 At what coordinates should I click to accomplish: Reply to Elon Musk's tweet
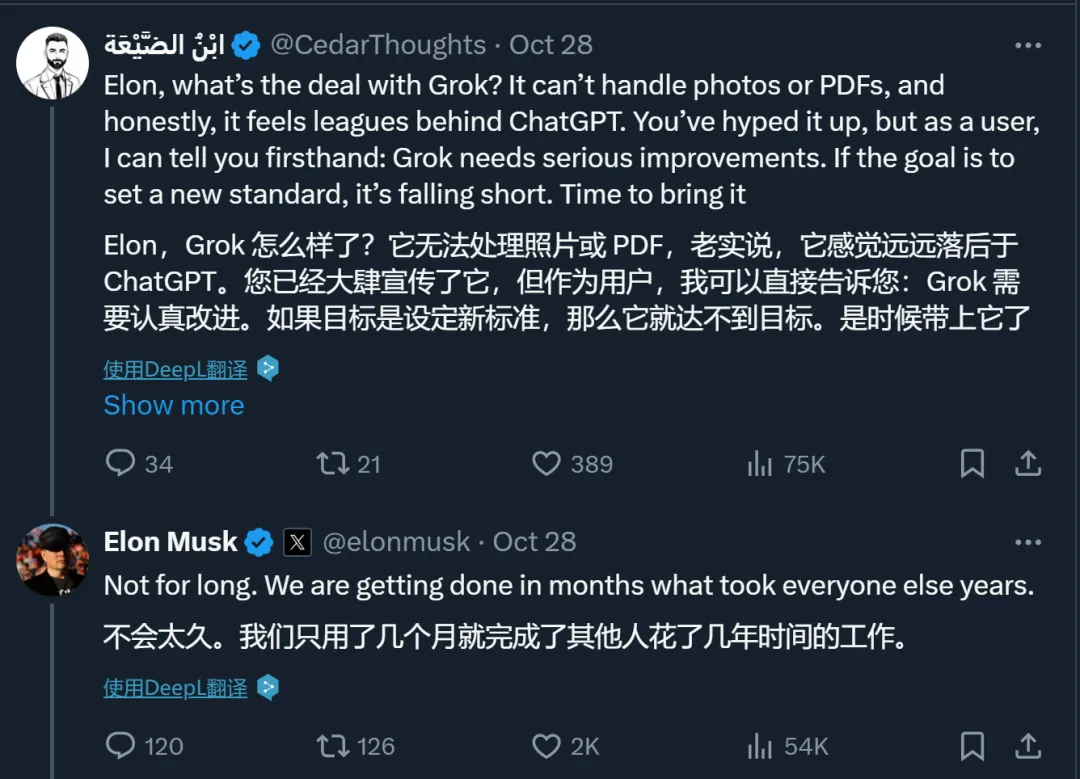121,745
